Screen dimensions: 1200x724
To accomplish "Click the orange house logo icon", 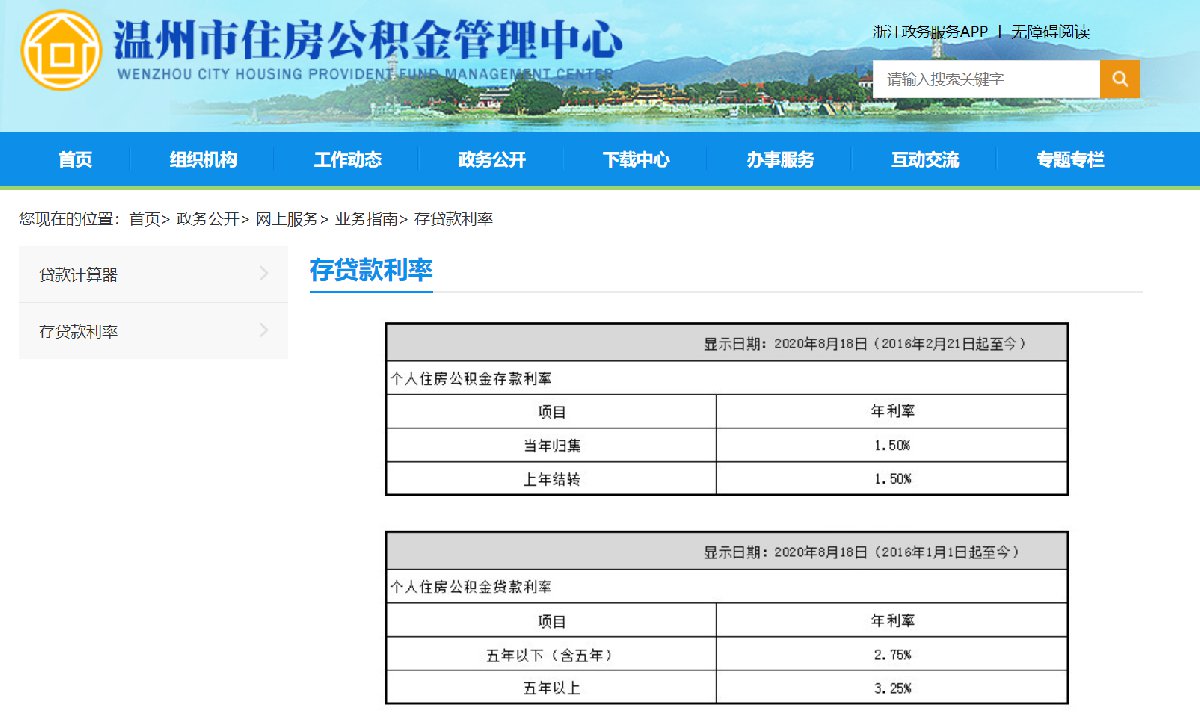I will pyautogui.click(x=61, y=50).
